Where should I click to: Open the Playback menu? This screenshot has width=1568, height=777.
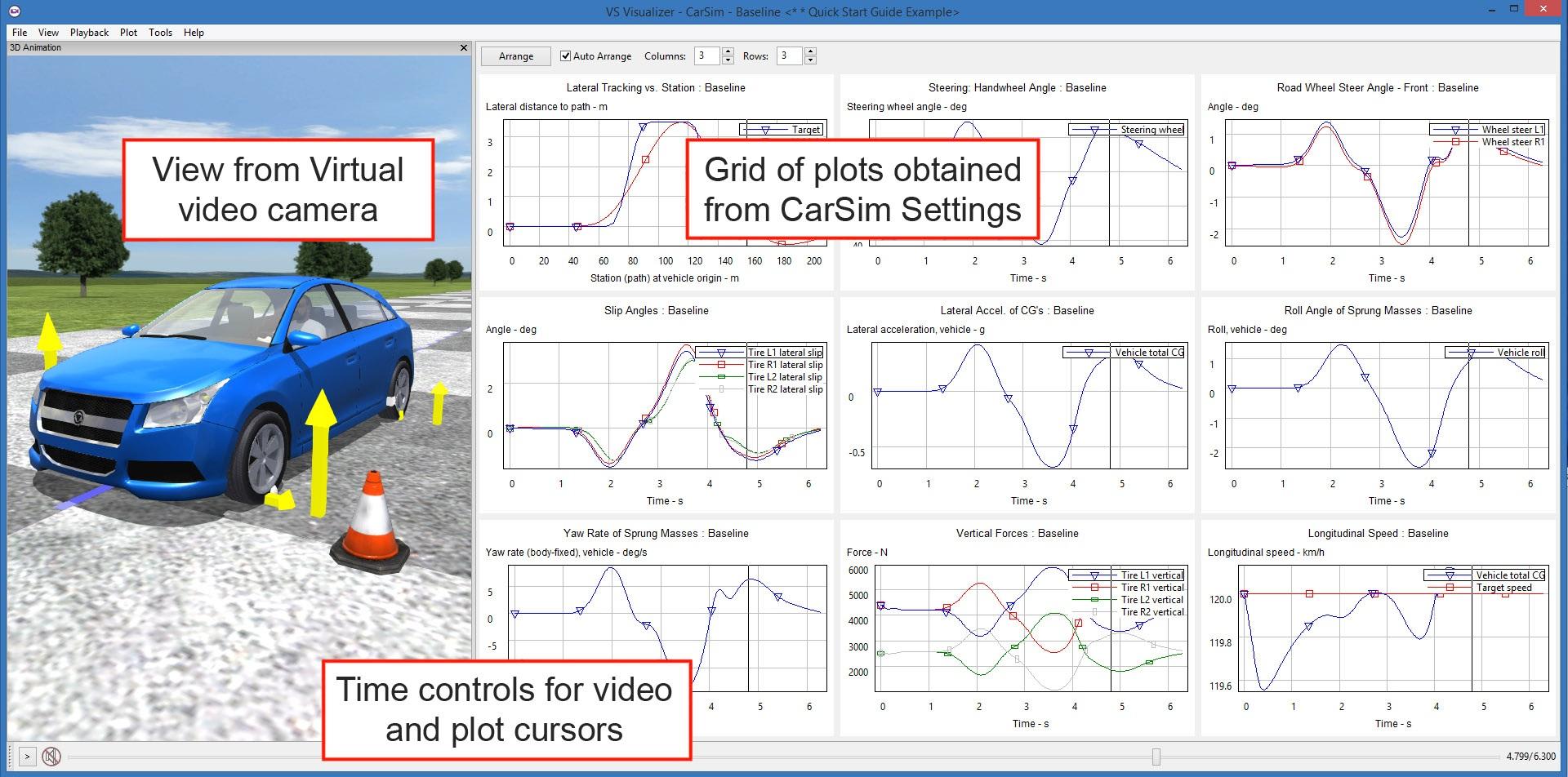[x=88, y=32]
